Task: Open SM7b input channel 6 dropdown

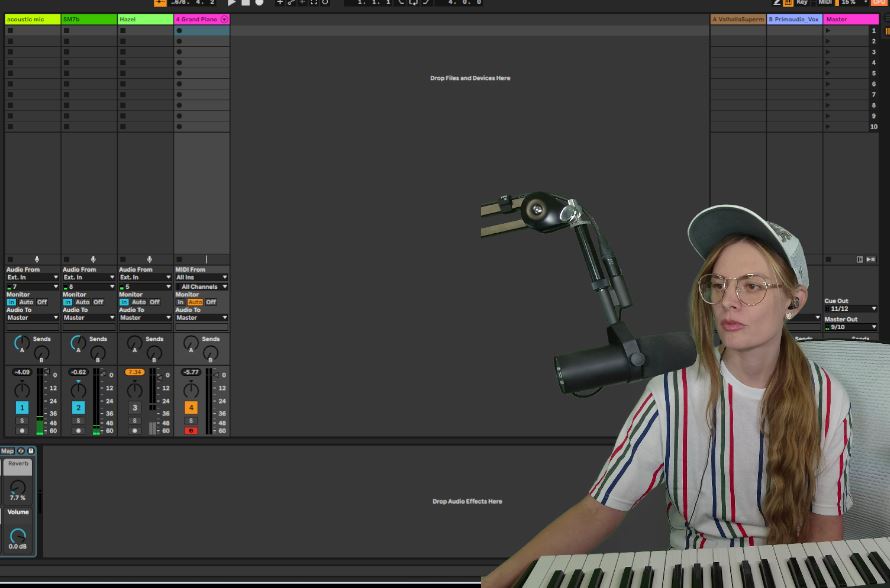Action: coord(89,287)
